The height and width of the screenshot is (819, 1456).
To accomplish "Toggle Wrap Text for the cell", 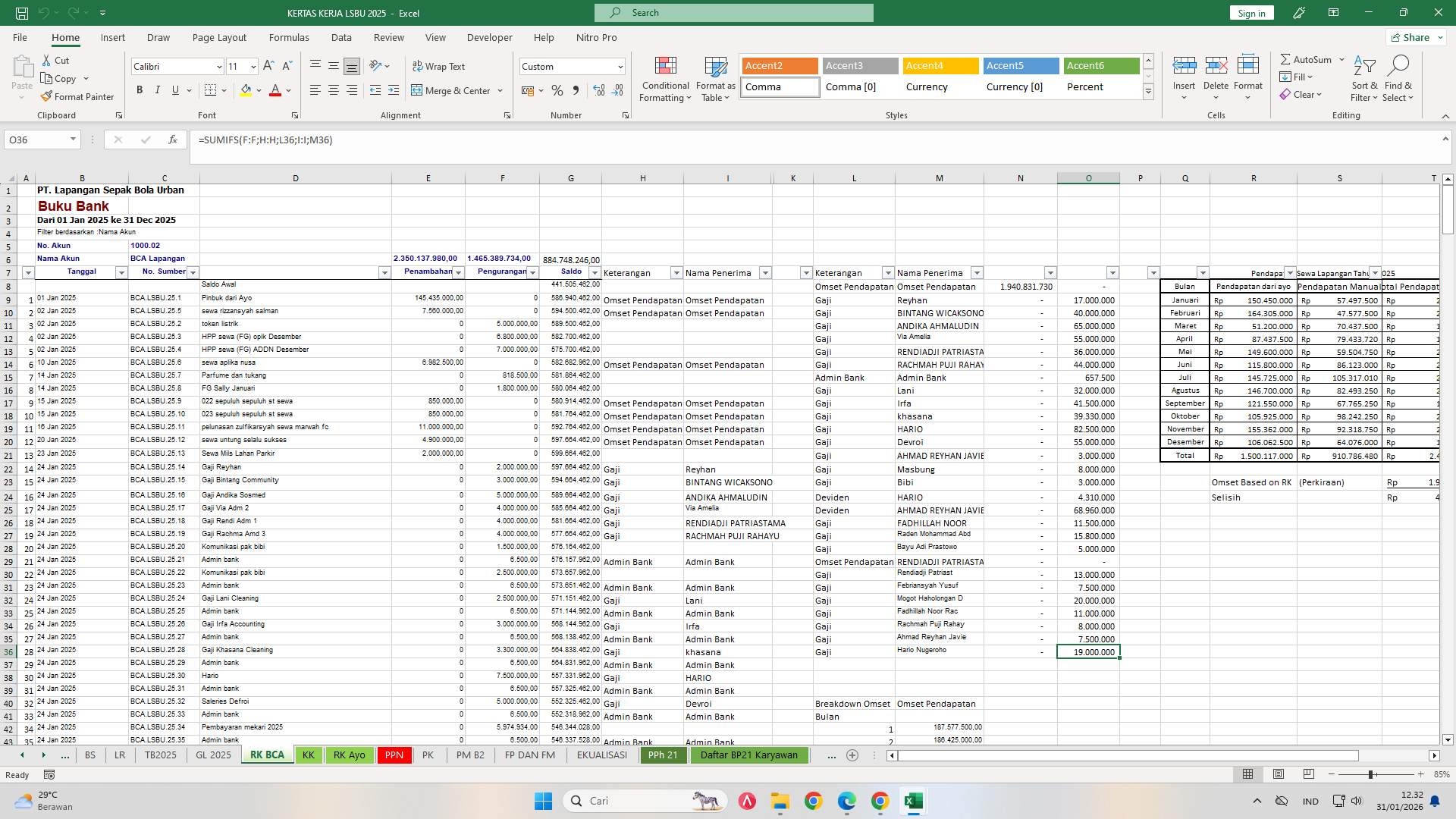I will pos(440,66).
